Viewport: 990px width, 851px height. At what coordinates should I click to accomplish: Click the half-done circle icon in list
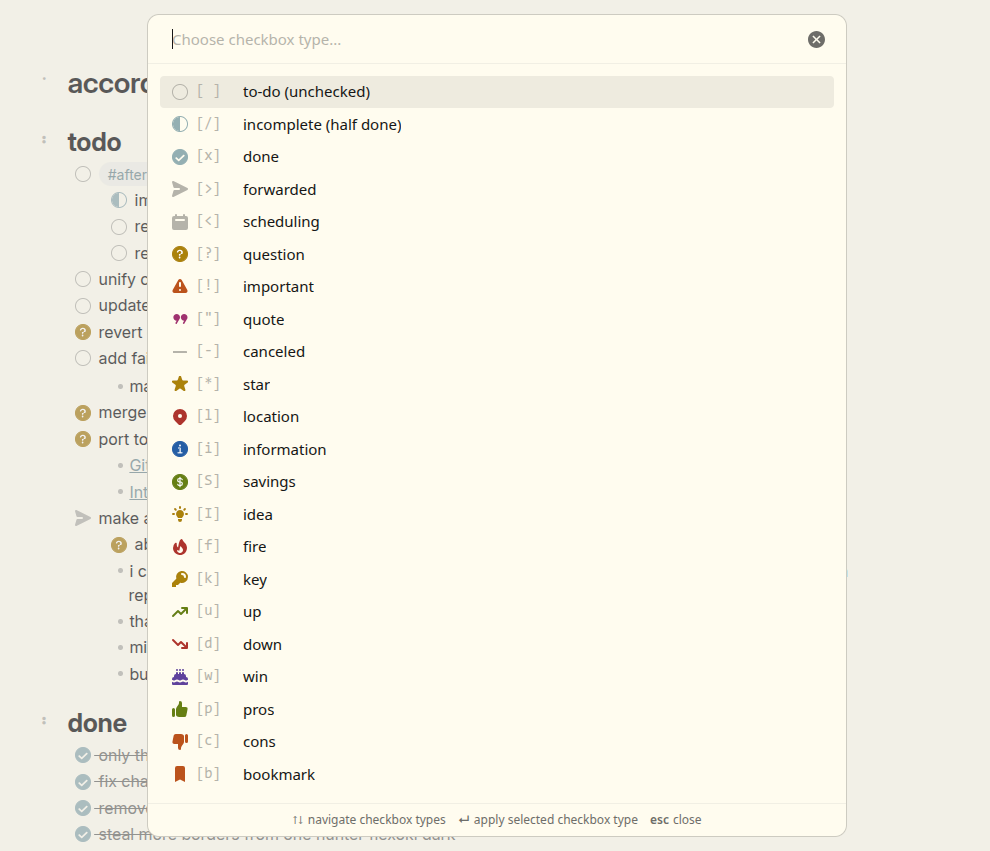[180, 124]
